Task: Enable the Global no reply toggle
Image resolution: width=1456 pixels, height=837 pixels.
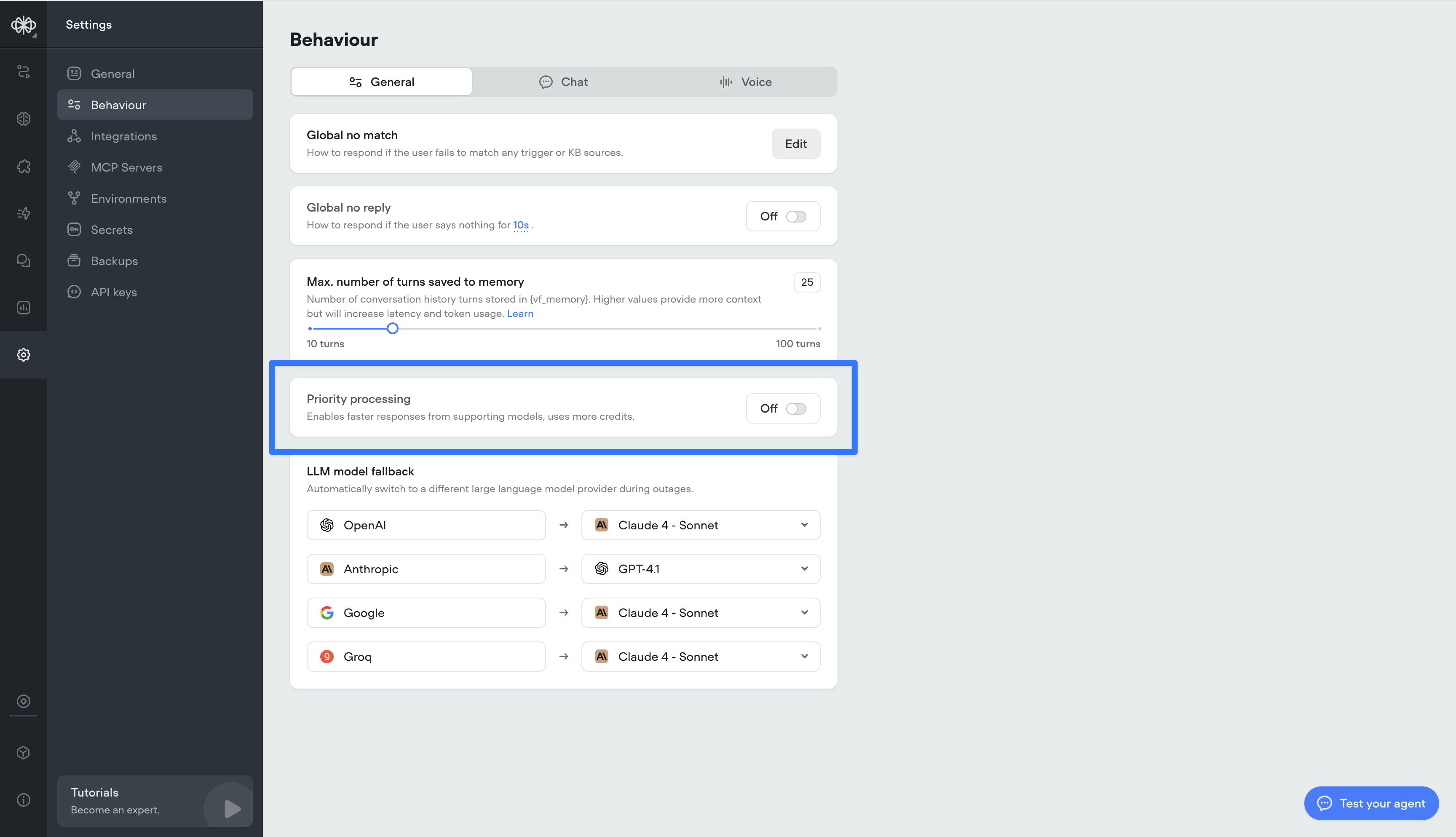Action: 796,216
